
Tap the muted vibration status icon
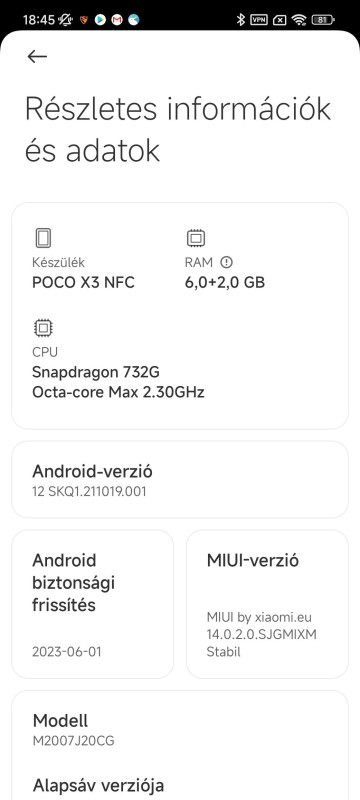(x=65, y=20)
